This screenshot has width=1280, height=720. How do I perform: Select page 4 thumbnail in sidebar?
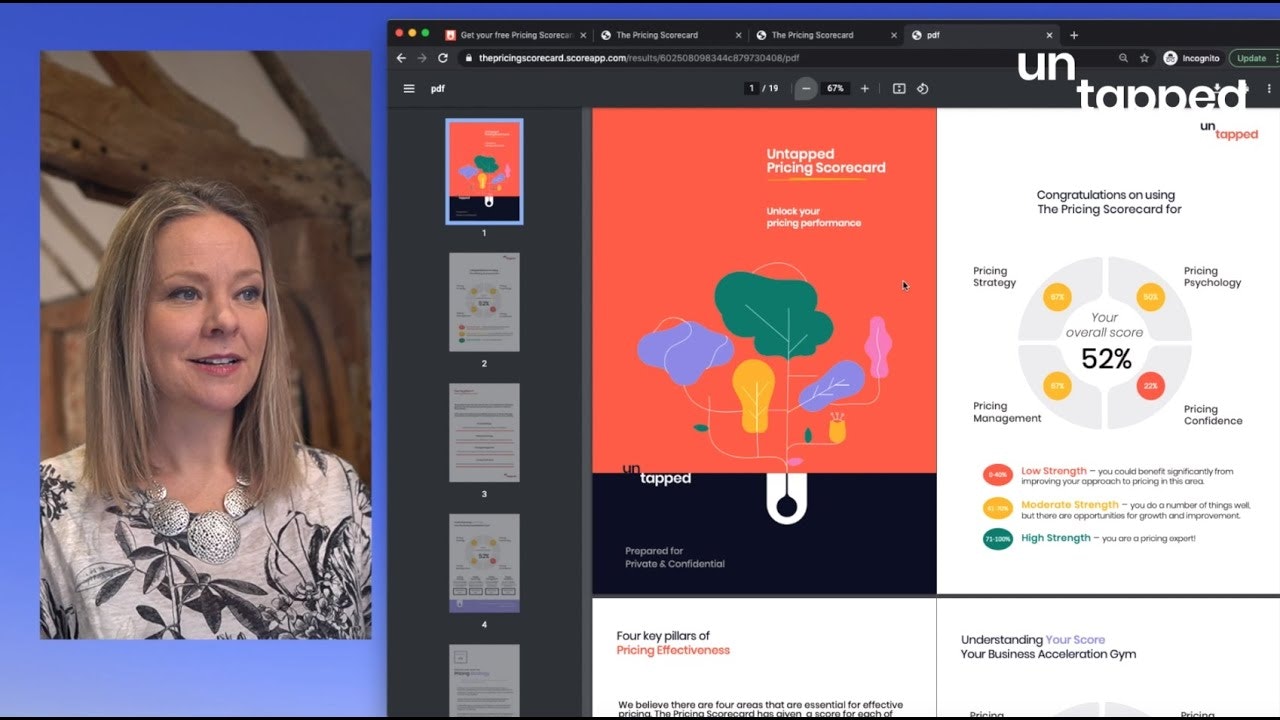click(x=484, y=563)
